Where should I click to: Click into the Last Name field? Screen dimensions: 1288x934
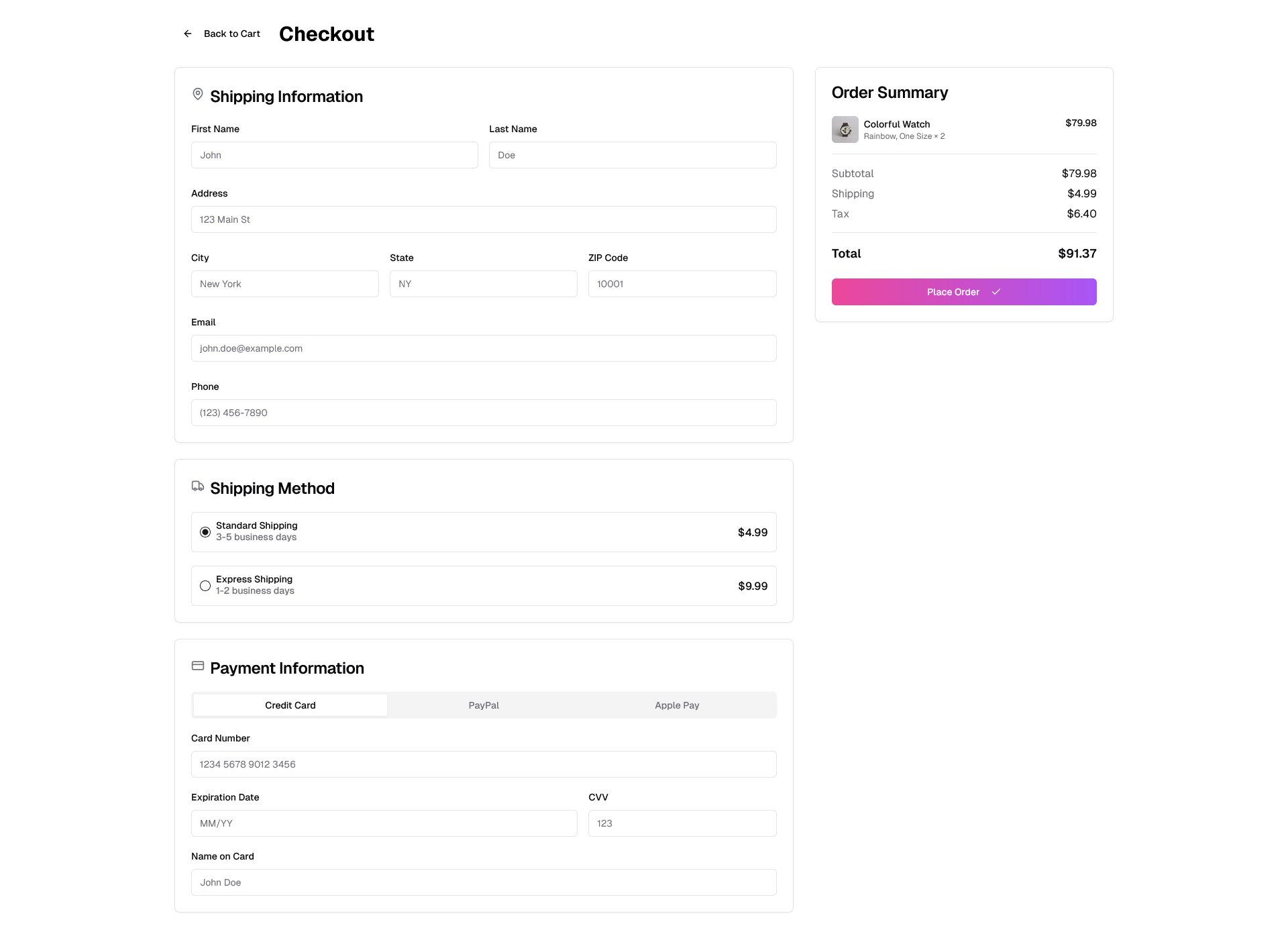click(x=632, y=155)
